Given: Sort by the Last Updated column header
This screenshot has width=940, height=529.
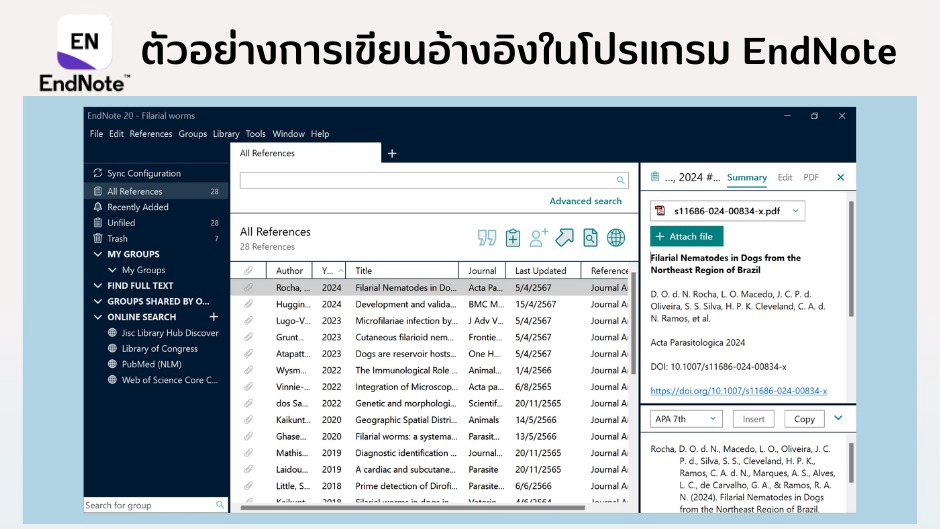Looking at the screenshot, I should [543, 270].
